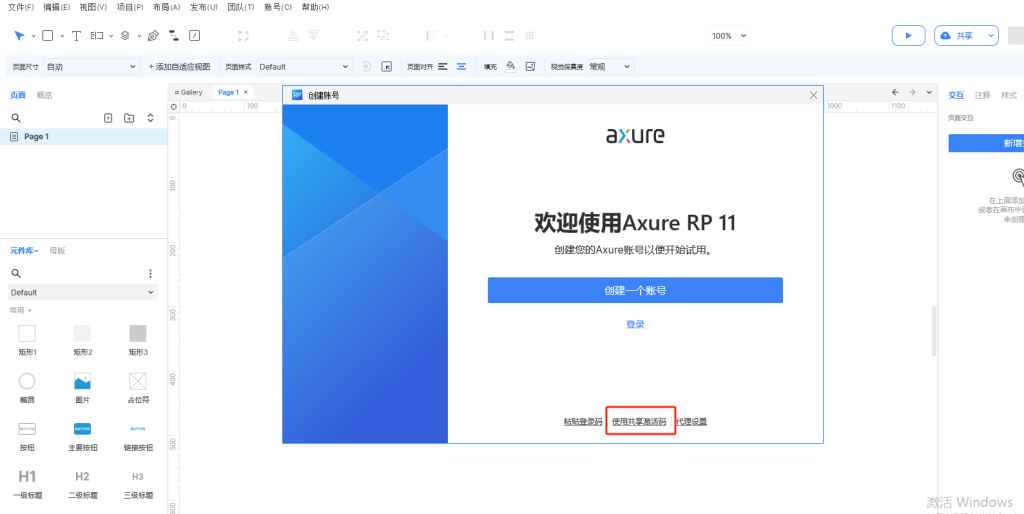Screen dimensions: 1024x514
Task: Click the 登录 login link
Action: [x=635, y=324]
